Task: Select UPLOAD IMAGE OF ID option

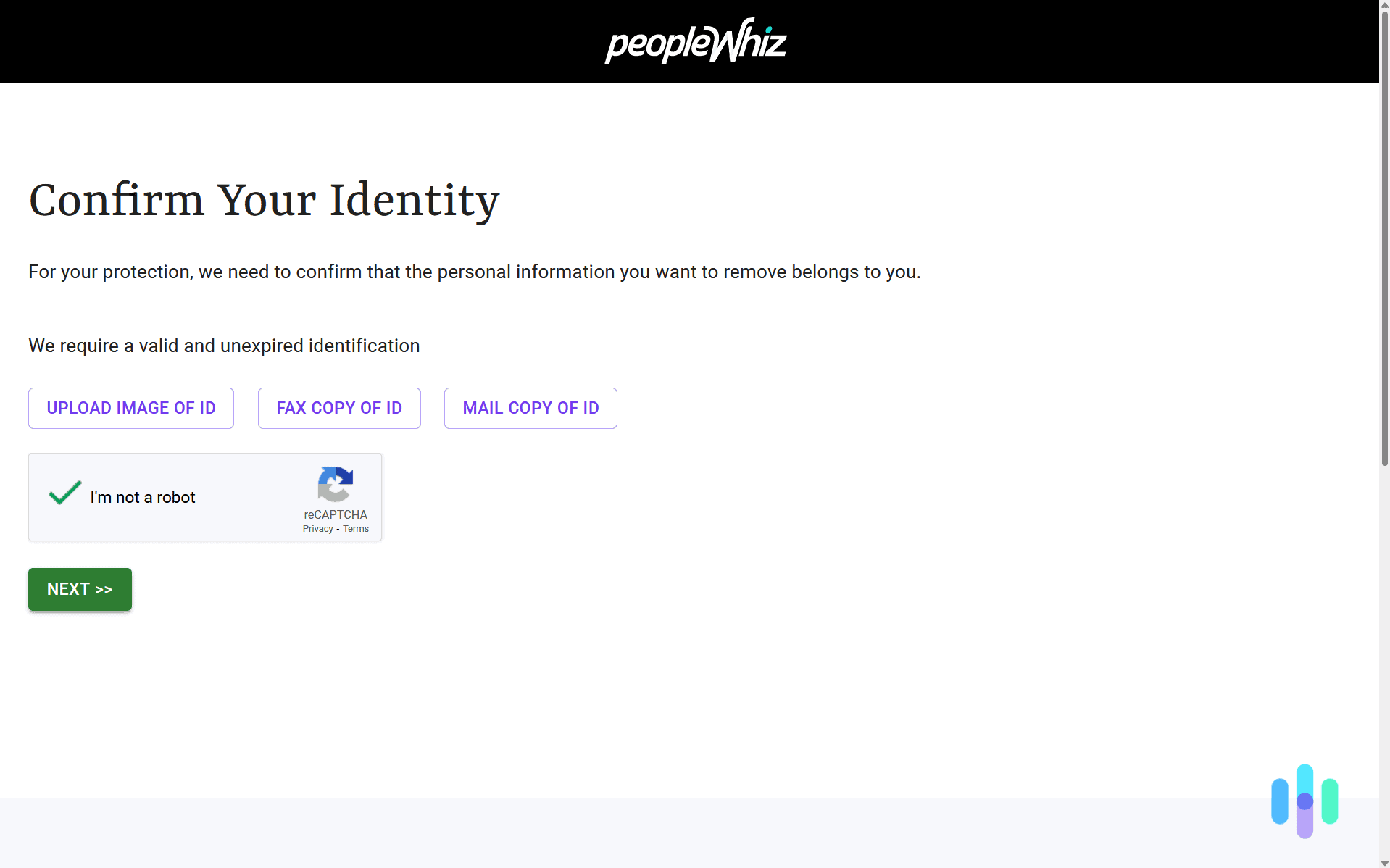Action: pos(130,408)
